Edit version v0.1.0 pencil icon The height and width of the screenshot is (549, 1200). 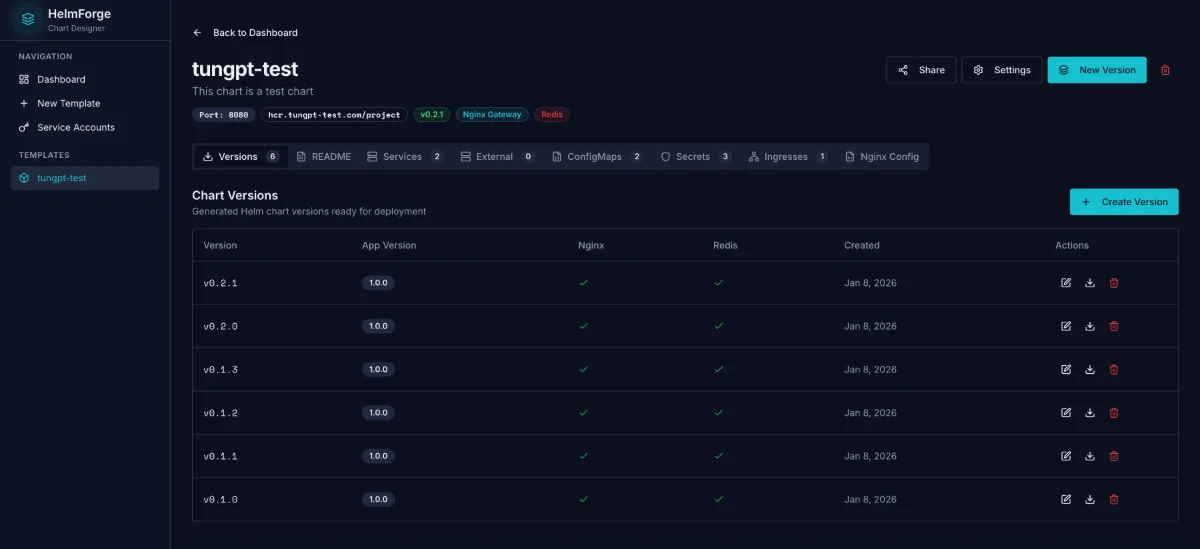point(1066,499)
